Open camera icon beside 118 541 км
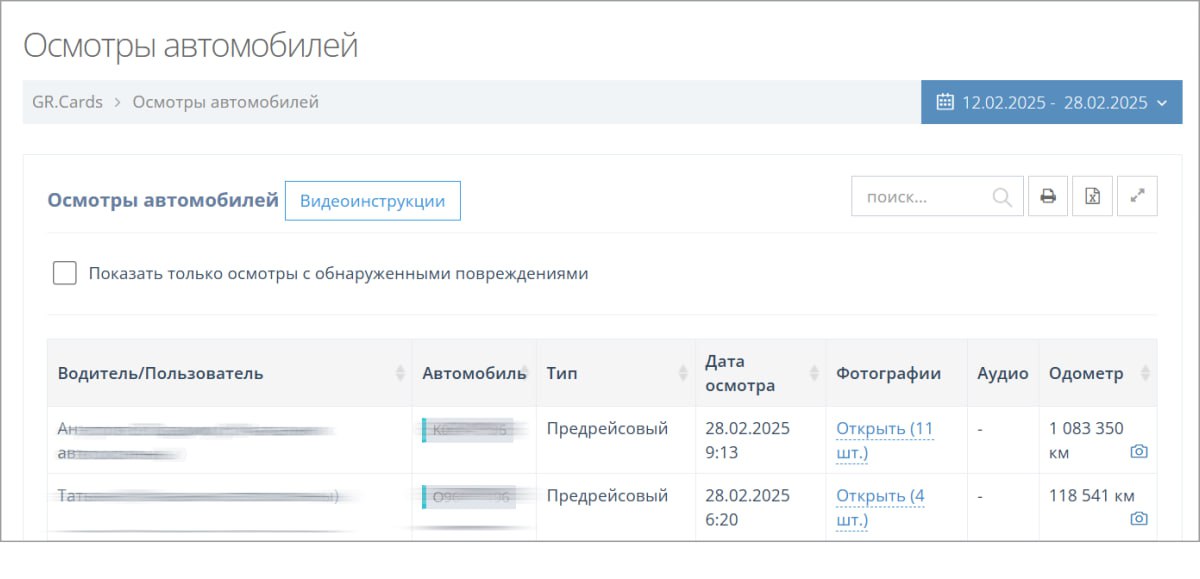The width and height of the screenshot is (1200, 579). pos(1140,519)
